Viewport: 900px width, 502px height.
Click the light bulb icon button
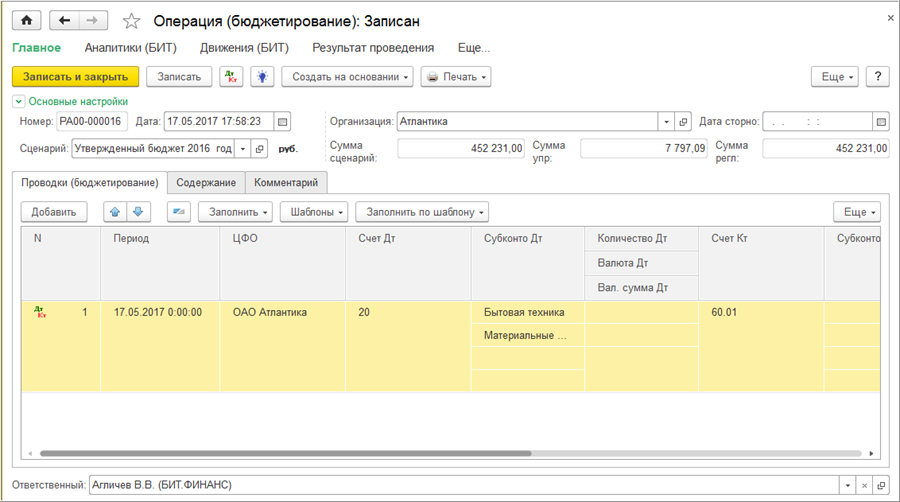(260, 77)
